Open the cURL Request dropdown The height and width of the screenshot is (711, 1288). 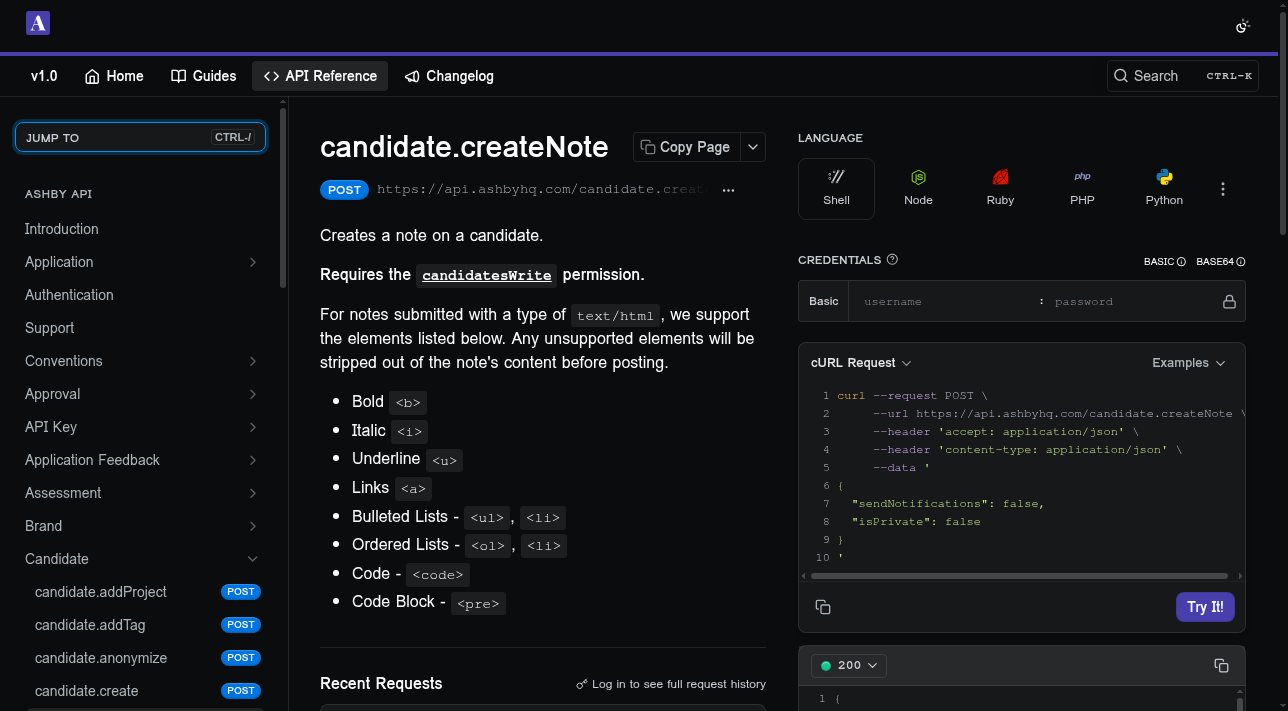click(x=861, y=363)
